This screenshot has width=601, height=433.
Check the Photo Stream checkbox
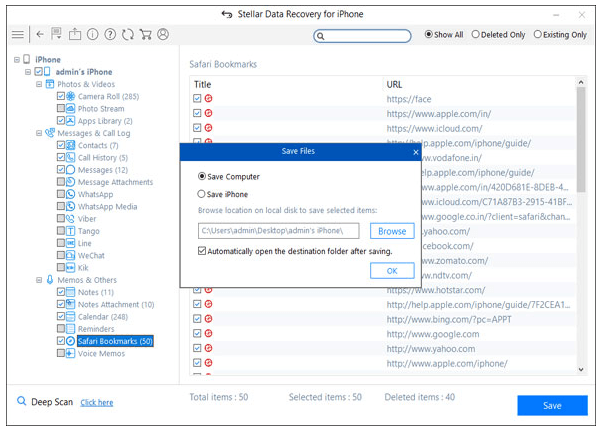(x=61, y=108)
